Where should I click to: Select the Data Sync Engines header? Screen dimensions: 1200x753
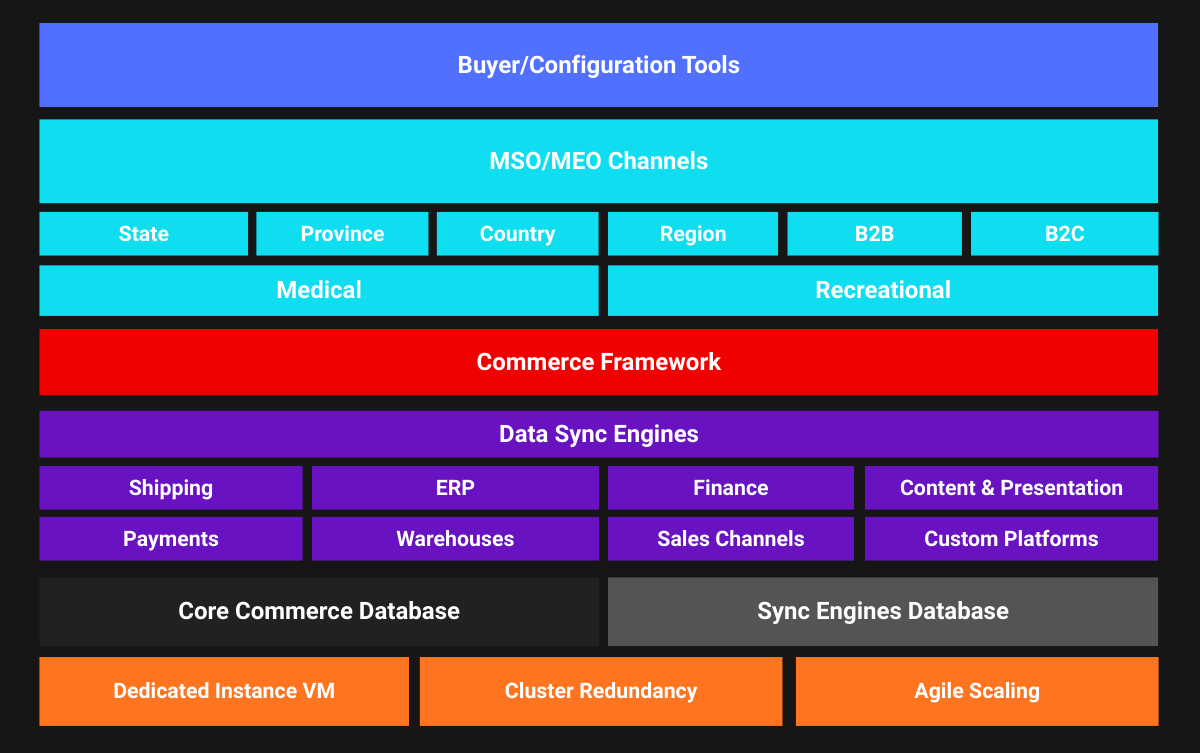coord(599,434)
